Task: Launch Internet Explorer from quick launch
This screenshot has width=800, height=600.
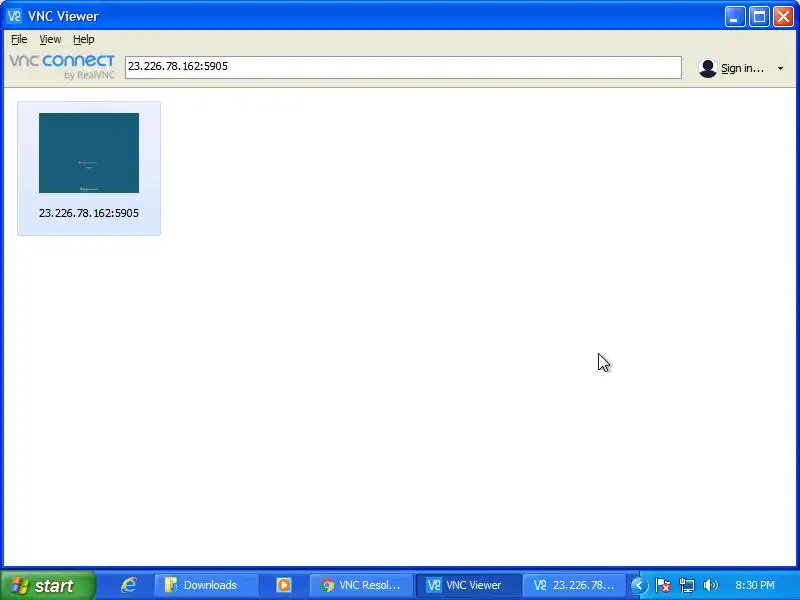Action: point(128,585)
